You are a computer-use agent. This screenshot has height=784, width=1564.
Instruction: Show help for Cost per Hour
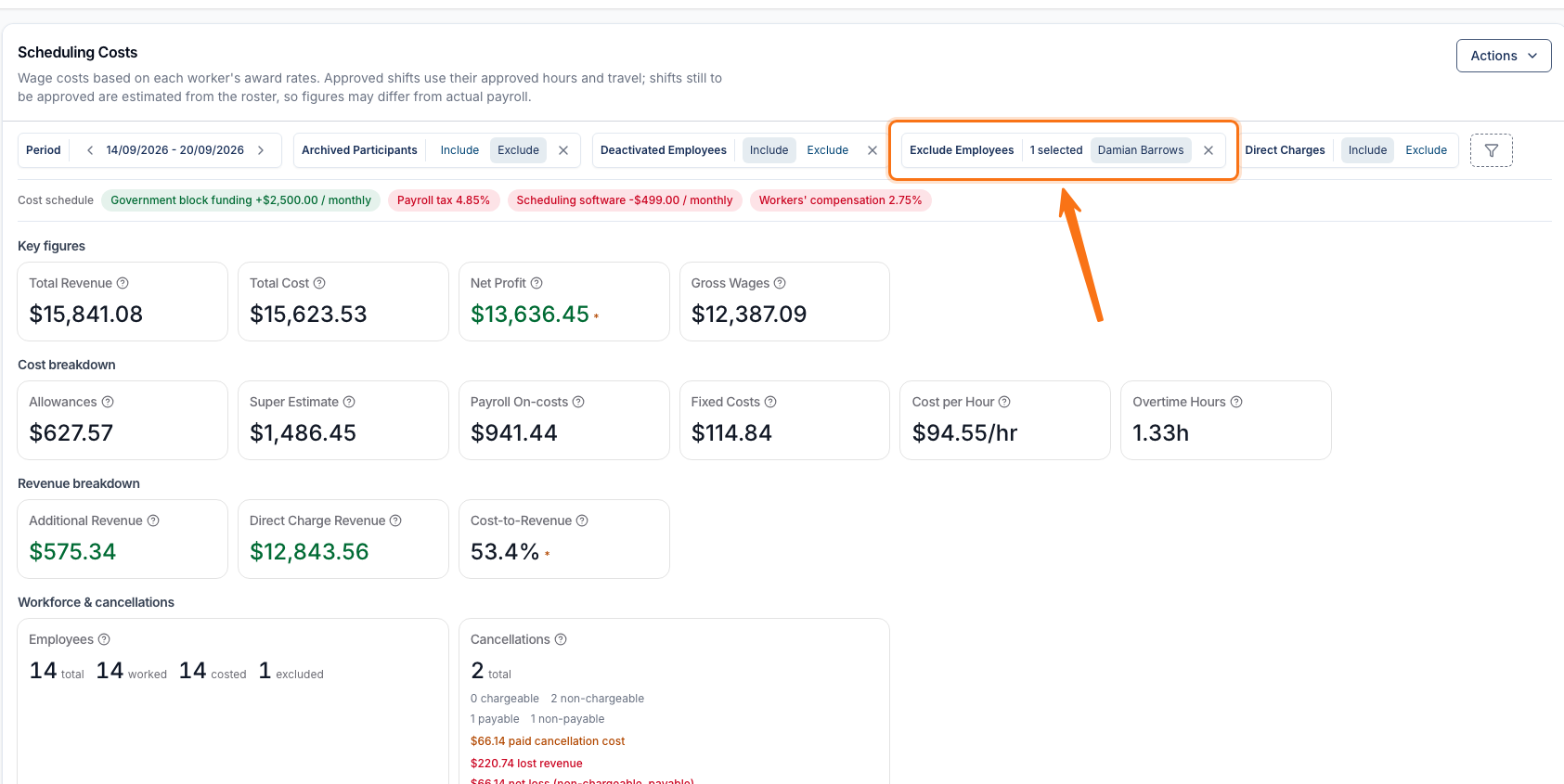click(x=1004, y=402)
